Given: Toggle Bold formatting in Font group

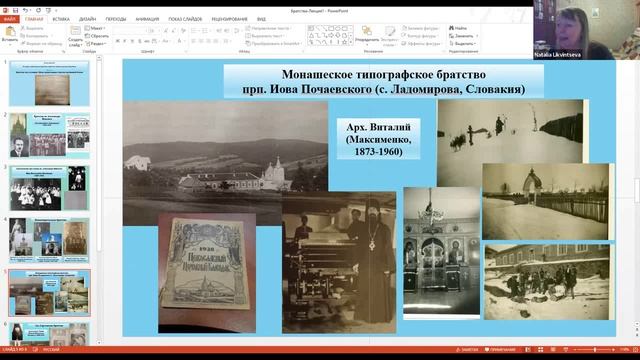Looking at the screenshot, I should pos(117,41).
